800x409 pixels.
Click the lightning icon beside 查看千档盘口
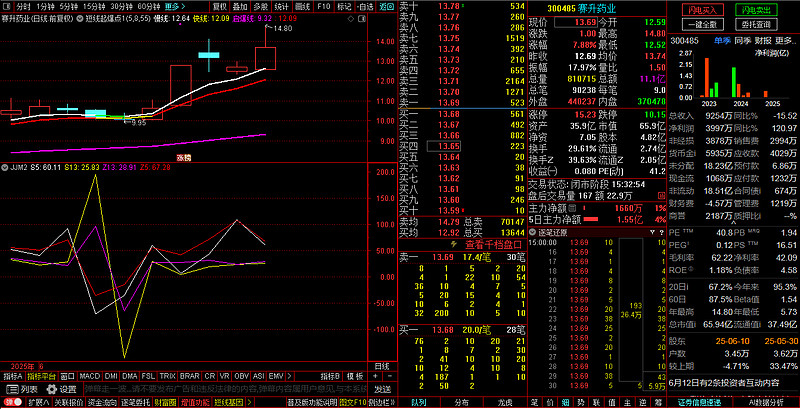[455, 245]
